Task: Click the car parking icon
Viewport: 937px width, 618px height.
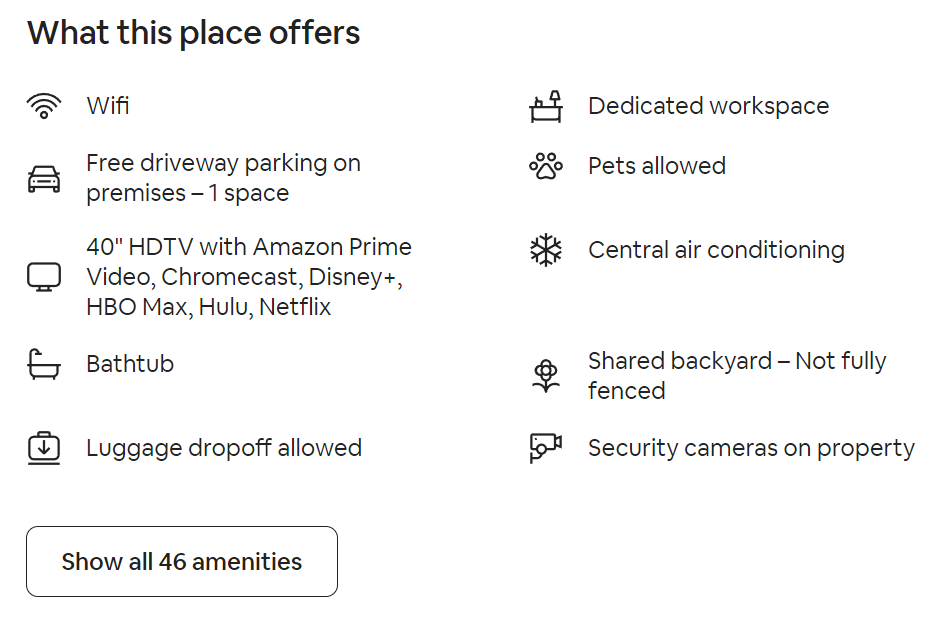Action: [44, 179]
